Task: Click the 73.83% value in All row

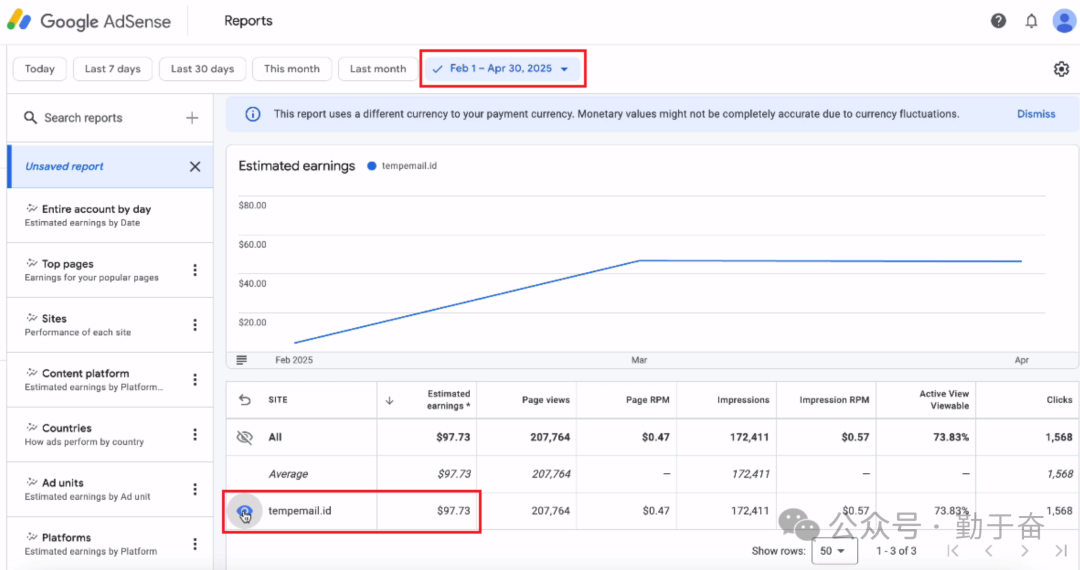Action: 951,437
